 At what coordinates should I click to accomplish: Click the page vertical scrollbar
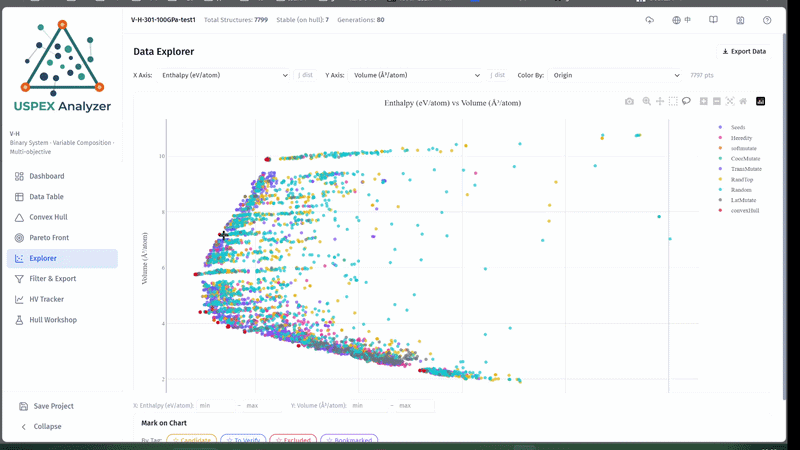coord(784,217)
